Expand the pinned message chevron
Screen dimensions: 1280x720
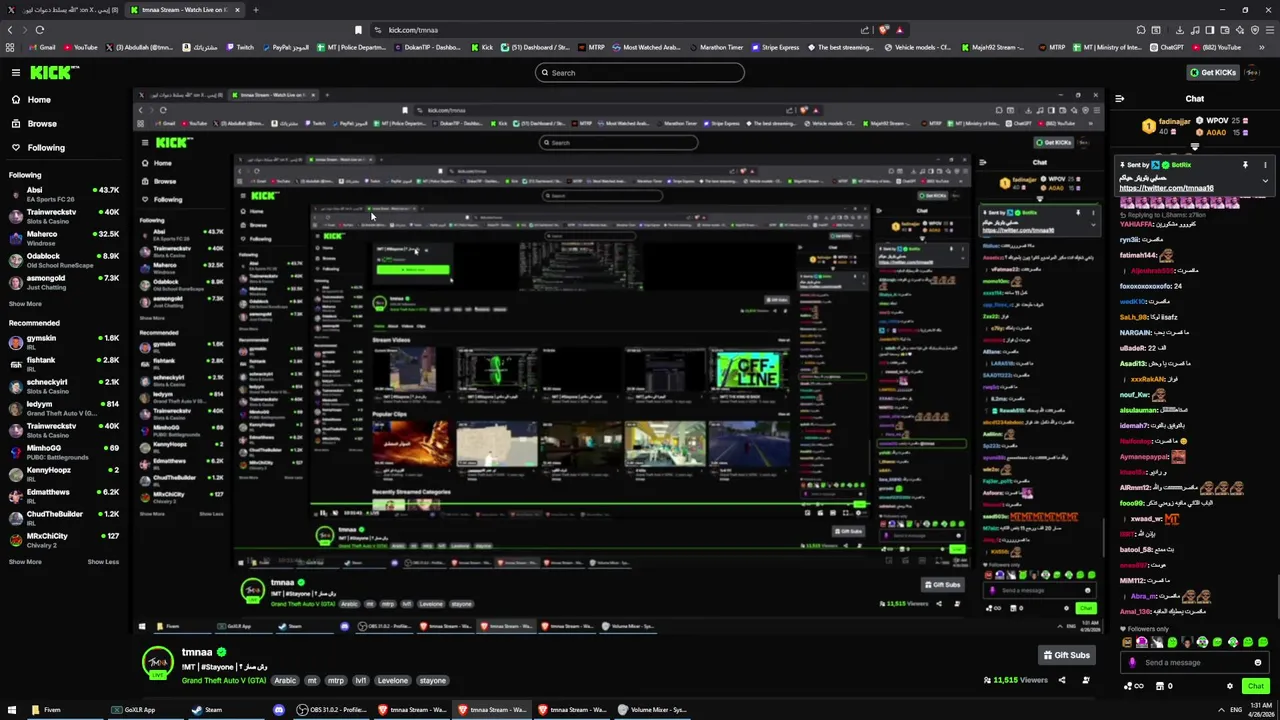[x=1265, y=181]
